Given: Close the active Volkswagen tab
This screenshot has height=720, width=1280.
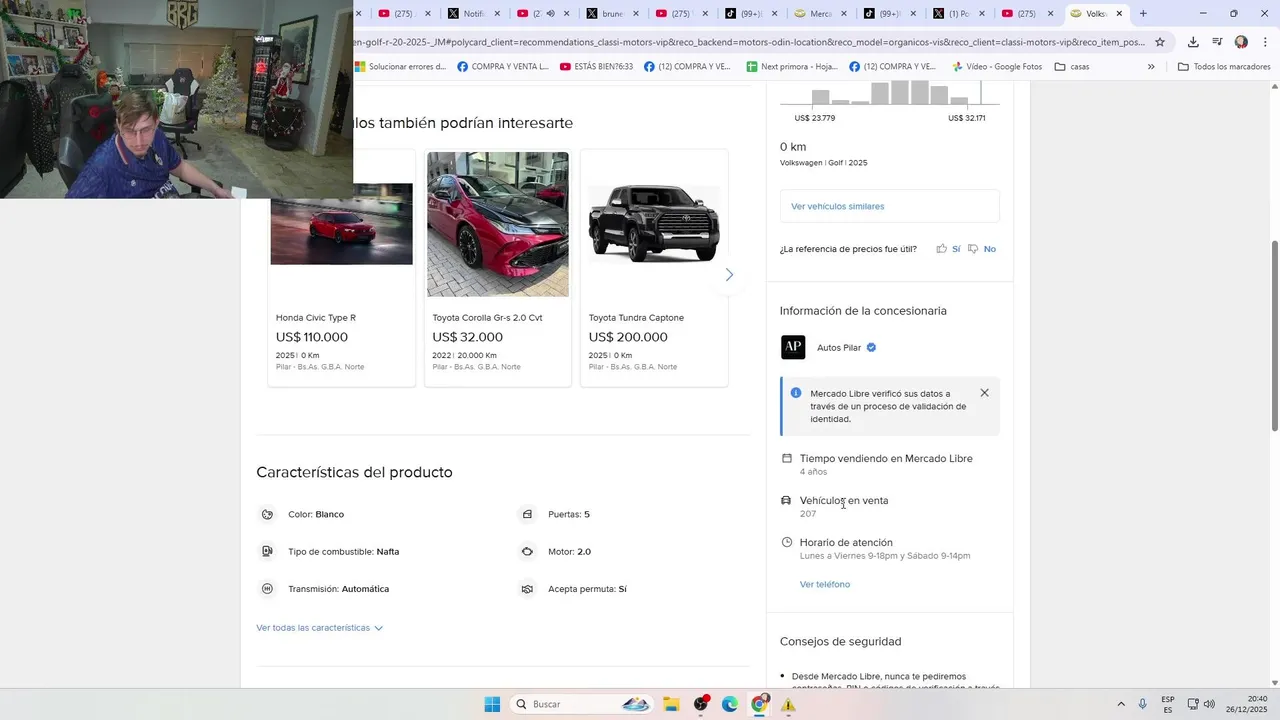Looking at the screenshot, I should point(1119,13).
